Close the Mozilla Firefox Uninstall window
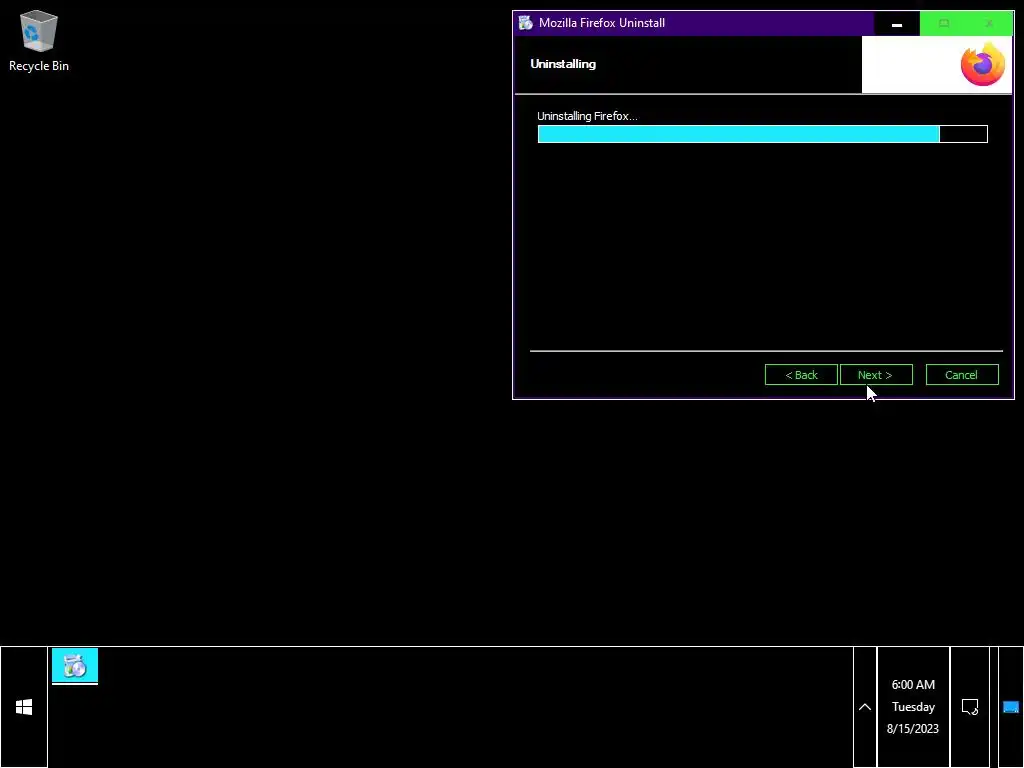Screen dimensions: 1024x768 (x=989, y=24)
